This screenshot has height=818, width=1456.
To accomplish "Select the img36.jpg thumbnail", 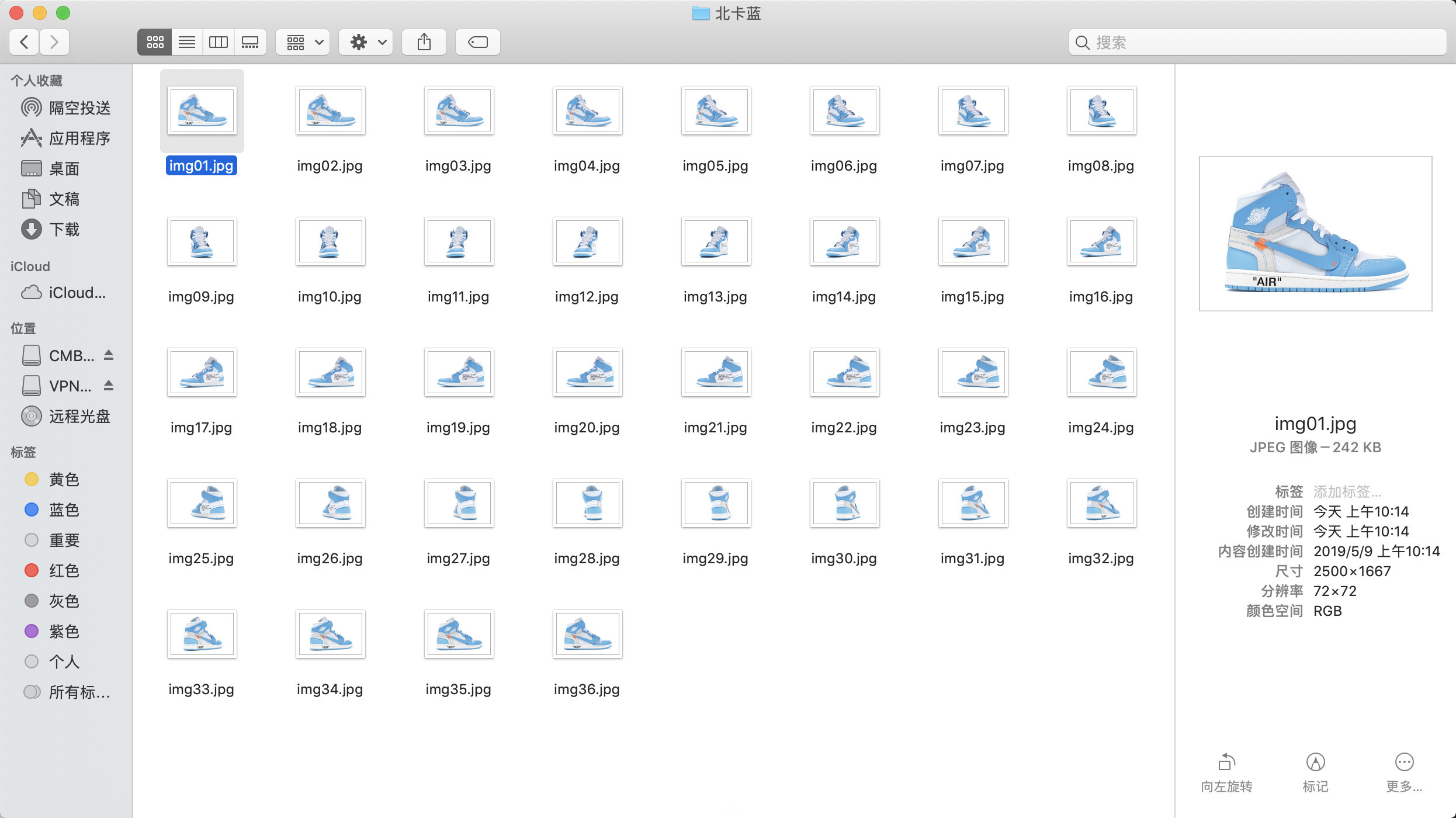I will (x=588, y=634).
